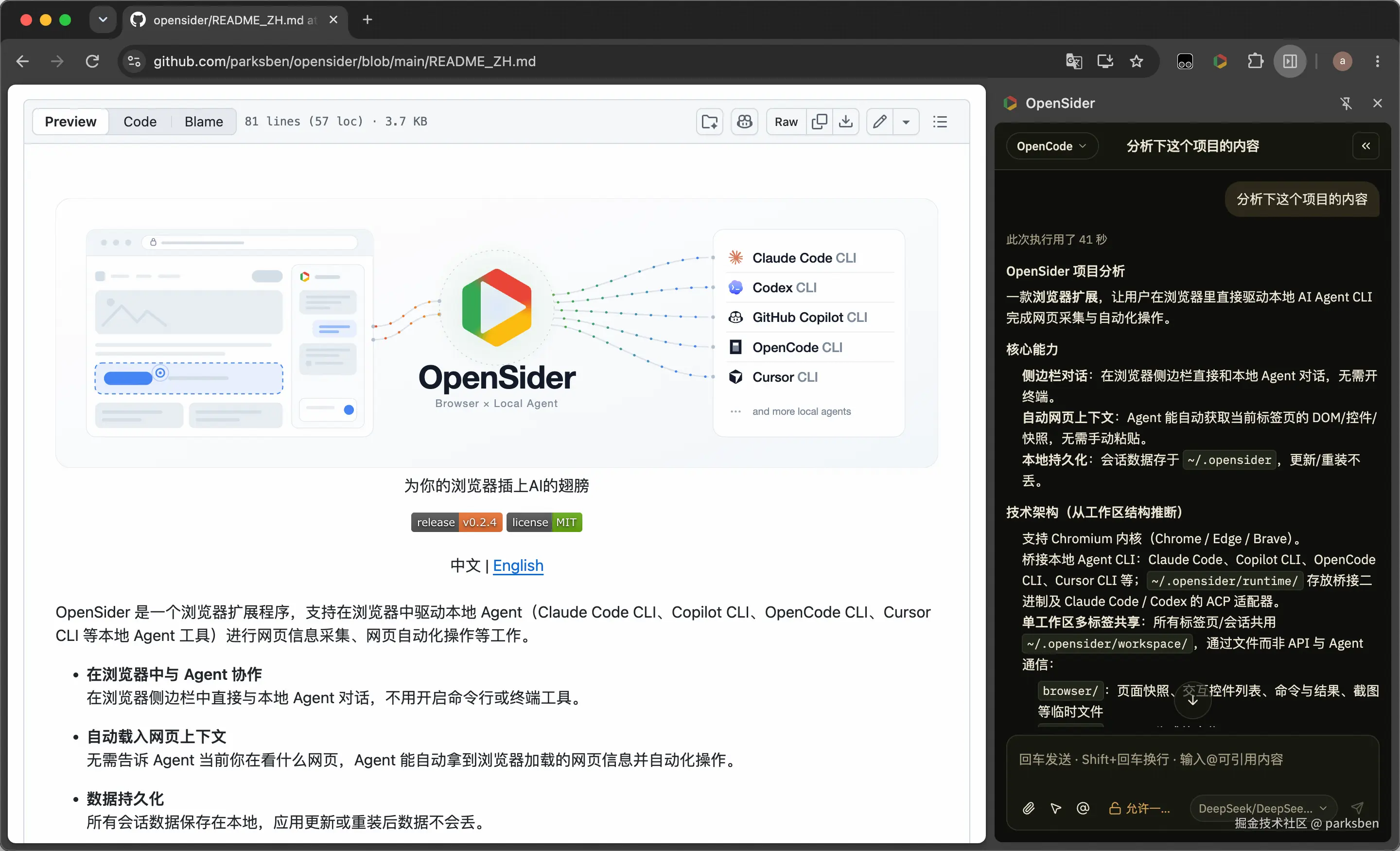The image size is (1400, 851).
Task: Click the release v0.2.4 badge
Action: pos(456,522)
